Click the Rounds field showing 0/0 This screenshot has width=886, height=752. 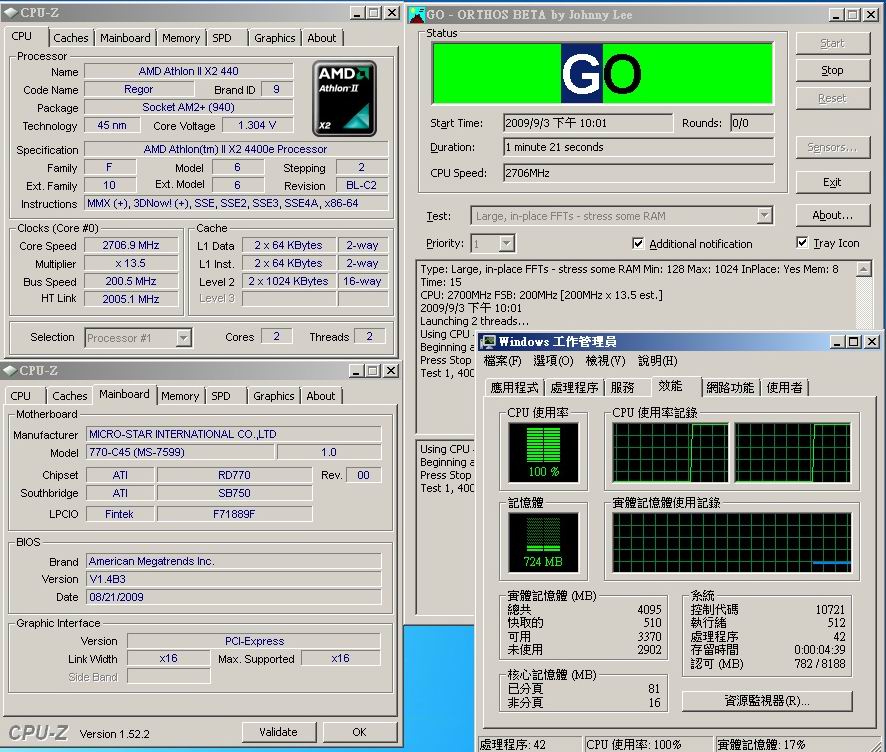752,123
